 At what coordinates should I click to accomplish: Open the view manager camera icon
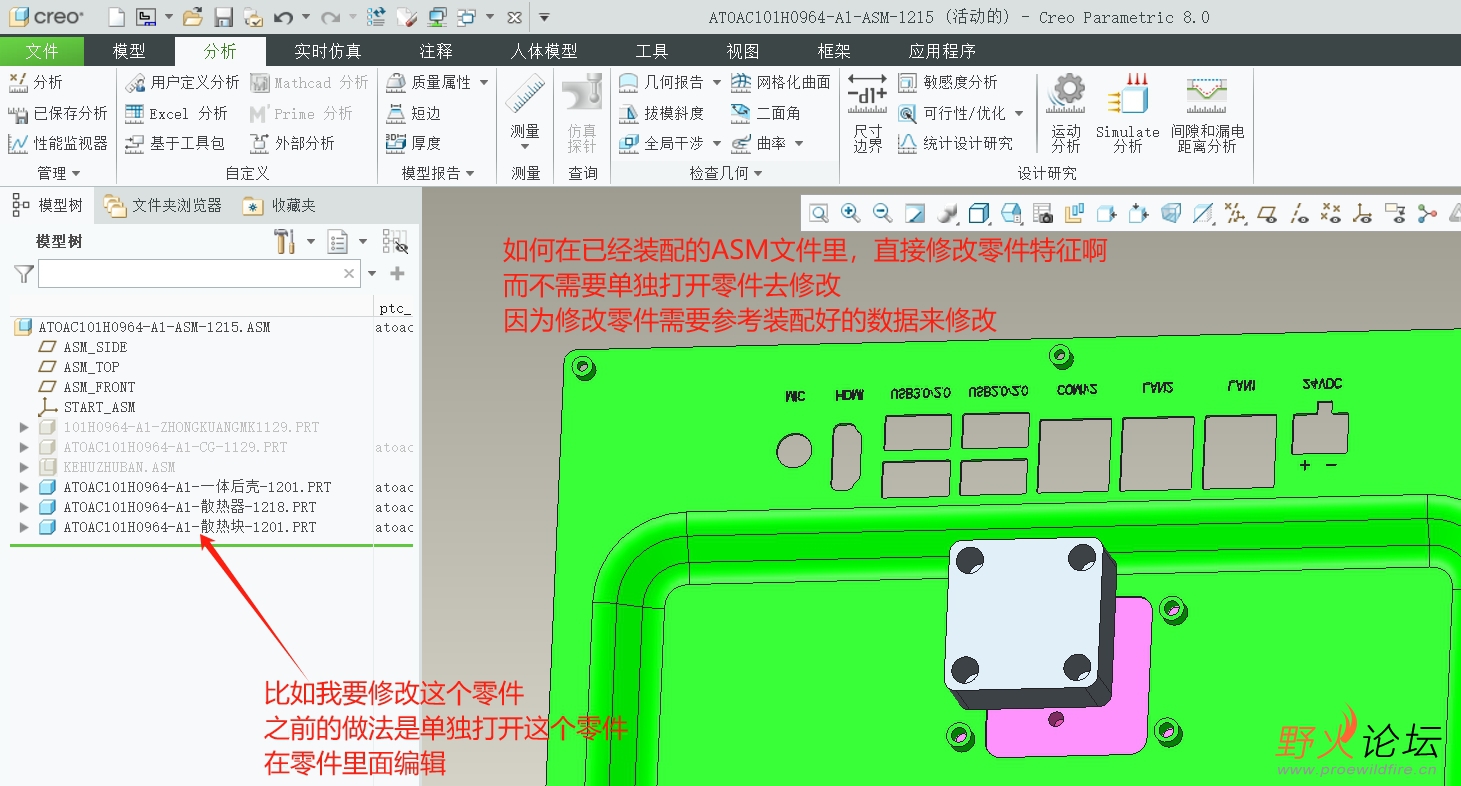[x=1043, y=213]
